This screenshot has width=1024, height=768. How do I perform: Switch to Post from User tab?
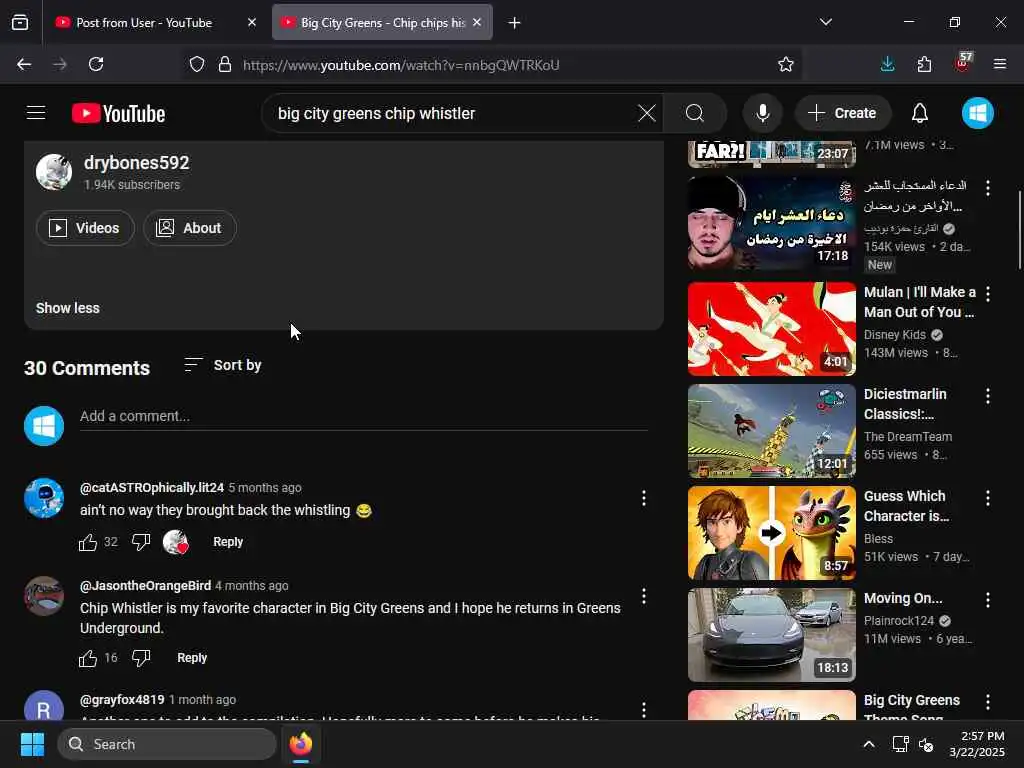(x=144, y=23)
